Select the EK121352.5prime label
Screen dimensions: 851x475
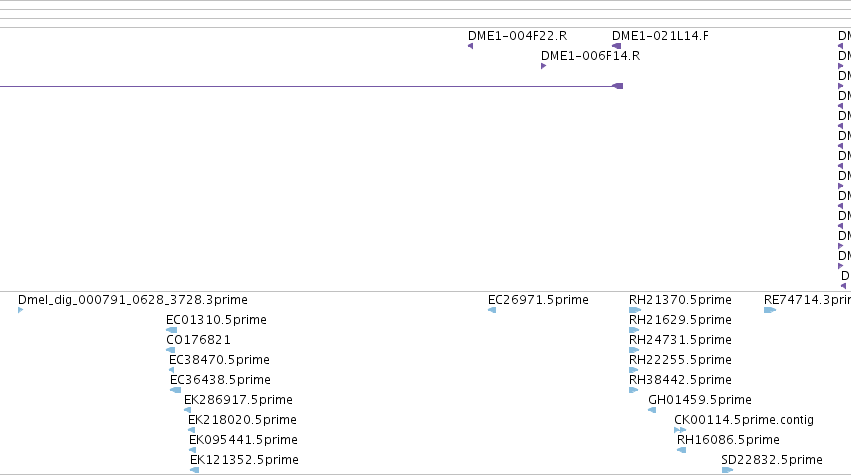(x=244, y=460)
